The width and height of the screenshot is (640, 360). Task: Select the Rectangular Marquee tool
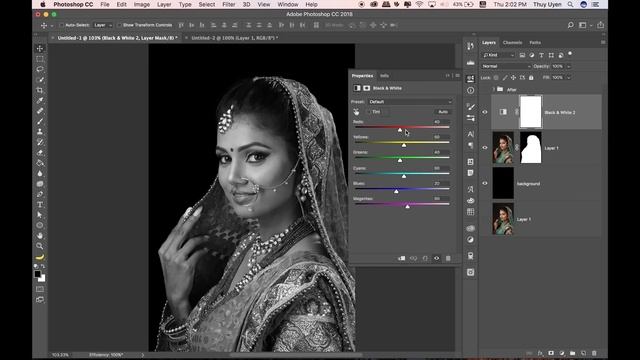click(x=40, y=59)
